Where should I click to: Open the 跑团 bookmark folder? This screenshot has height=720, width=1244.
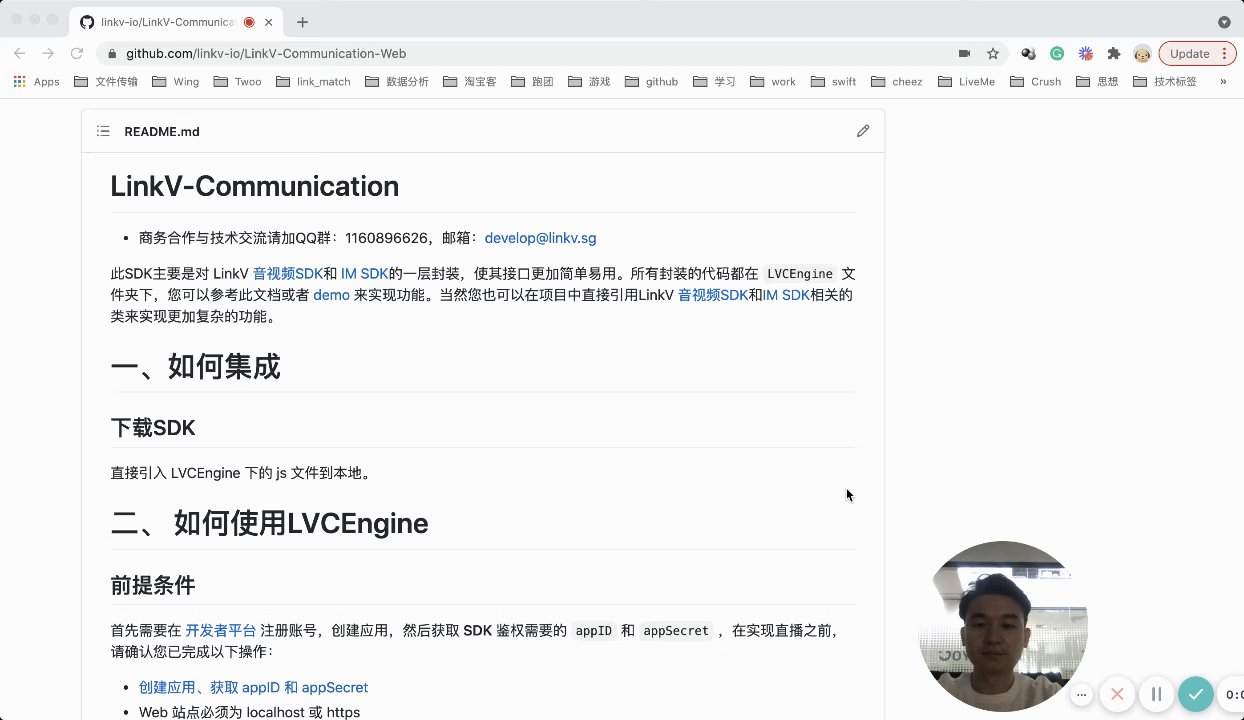click(533, 82)
